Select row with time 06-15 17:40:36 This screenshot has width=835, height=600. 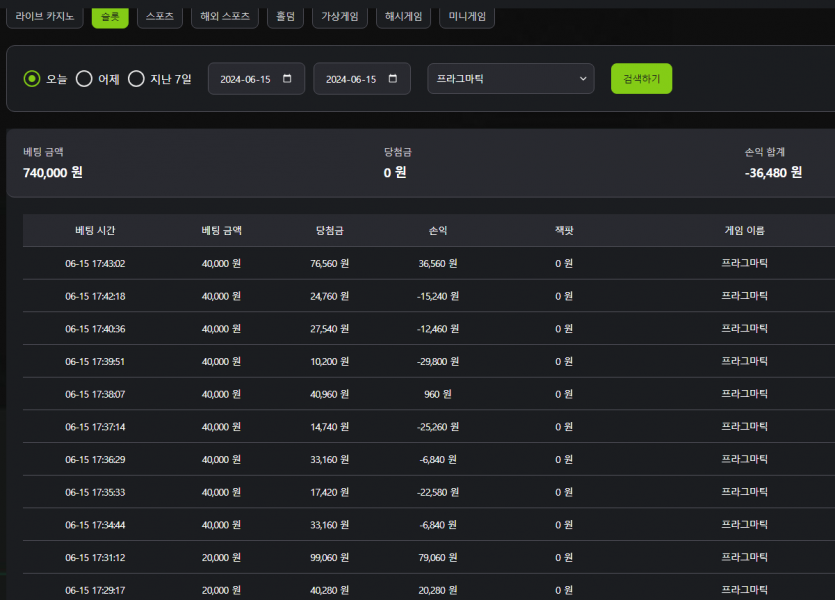[x=429, y=329]
